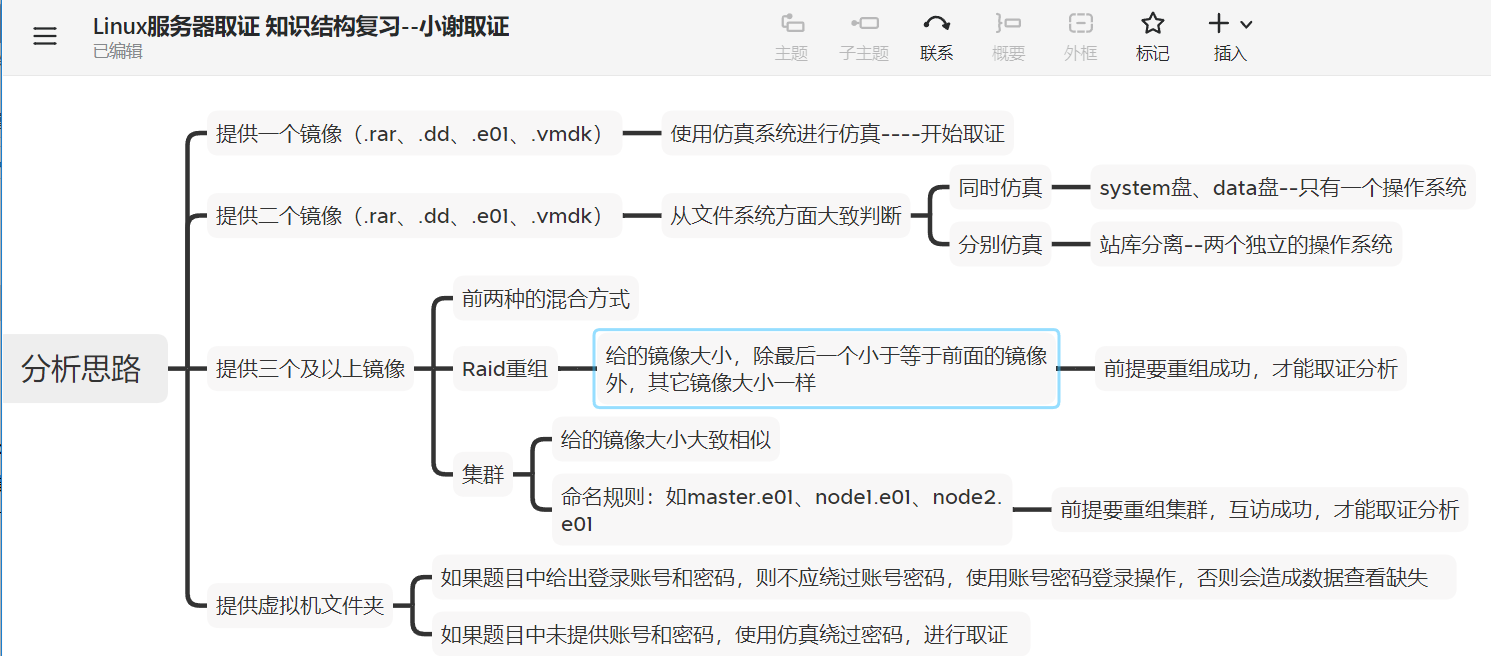This screenshot has width=1491, height=656.
Task: Select node 提供三个及以上镜像
Action: click(x=310, y=369)
